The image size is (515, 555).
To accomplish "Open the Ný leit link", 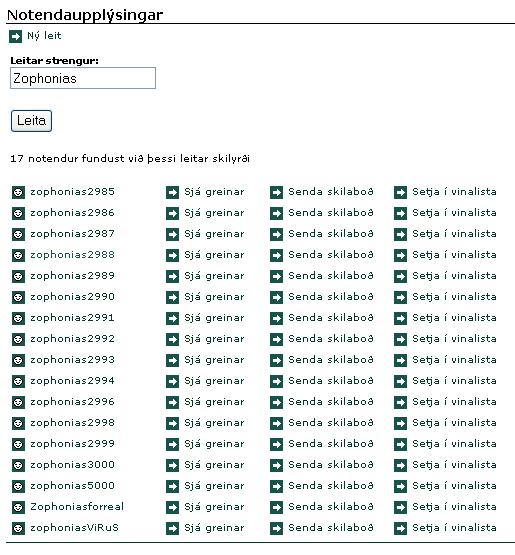I will pyautogui.click(x=44, y=36).
